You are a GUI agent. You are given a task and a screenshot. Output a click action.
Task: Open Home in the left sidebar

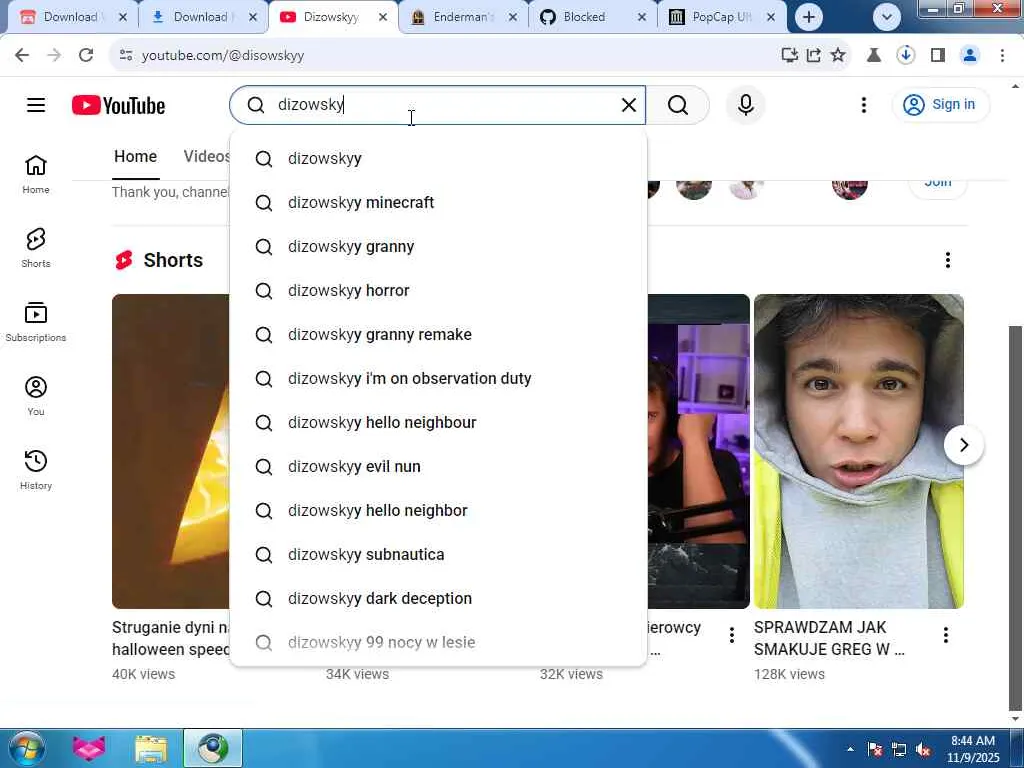36,175
